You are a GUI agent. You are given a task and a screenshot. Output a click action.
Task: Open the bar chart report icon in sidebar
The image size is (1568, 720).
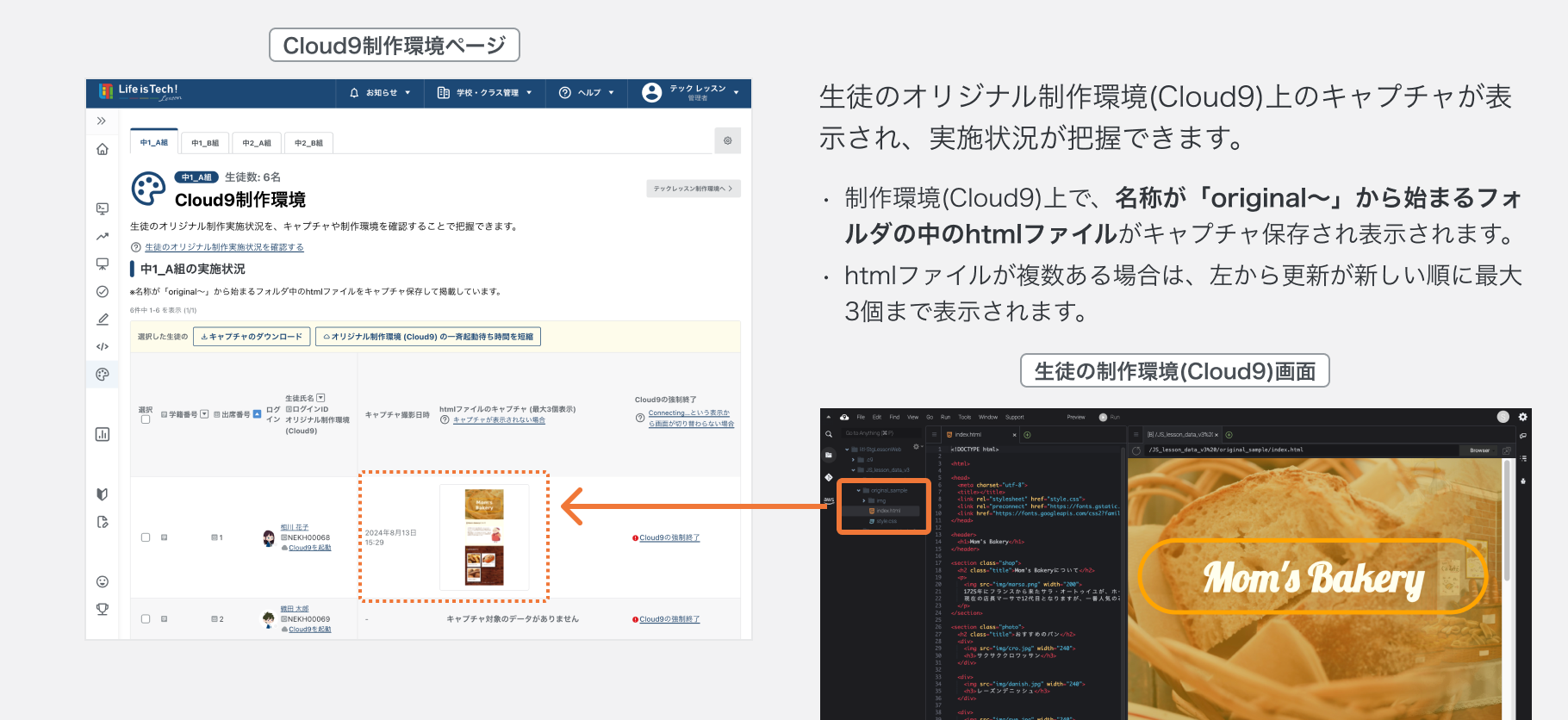103,434
